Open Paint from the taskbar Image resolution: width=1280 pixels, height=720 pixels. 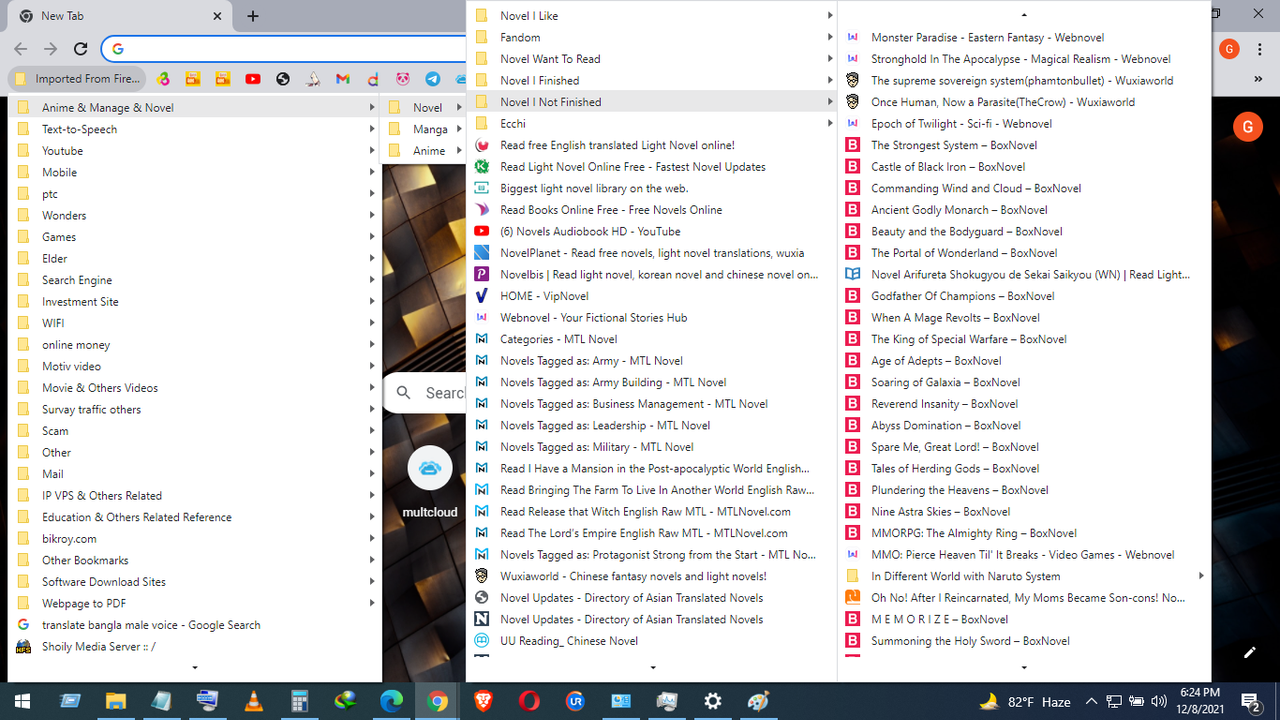coord(759,701)
